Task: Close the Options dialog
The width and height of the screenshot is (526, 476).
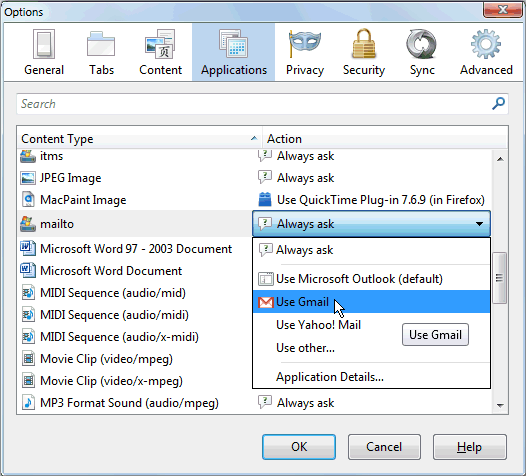Action: coord(502,10)
